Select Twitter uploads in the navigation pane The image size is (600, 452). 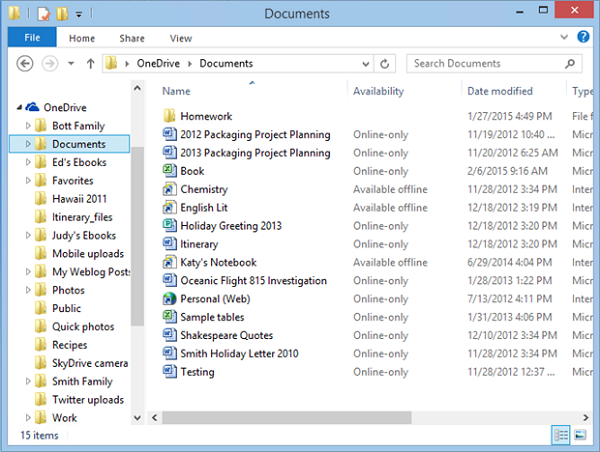tap(88, 400)
